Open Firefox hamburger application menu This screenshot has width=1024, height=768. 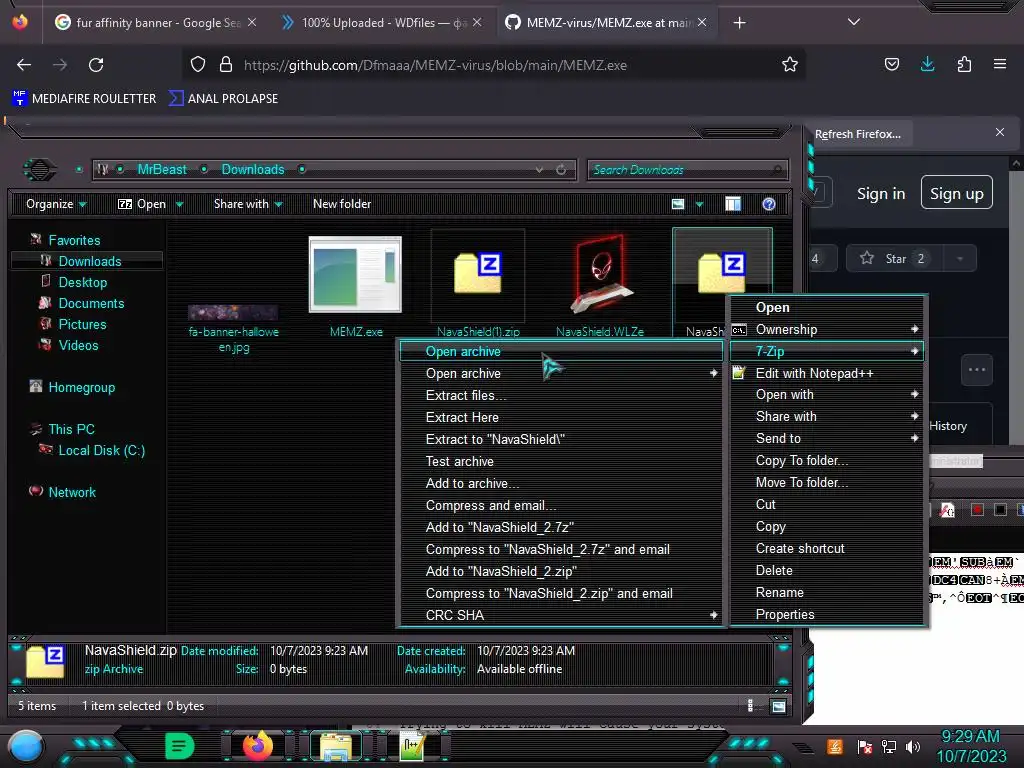point(999,64)
